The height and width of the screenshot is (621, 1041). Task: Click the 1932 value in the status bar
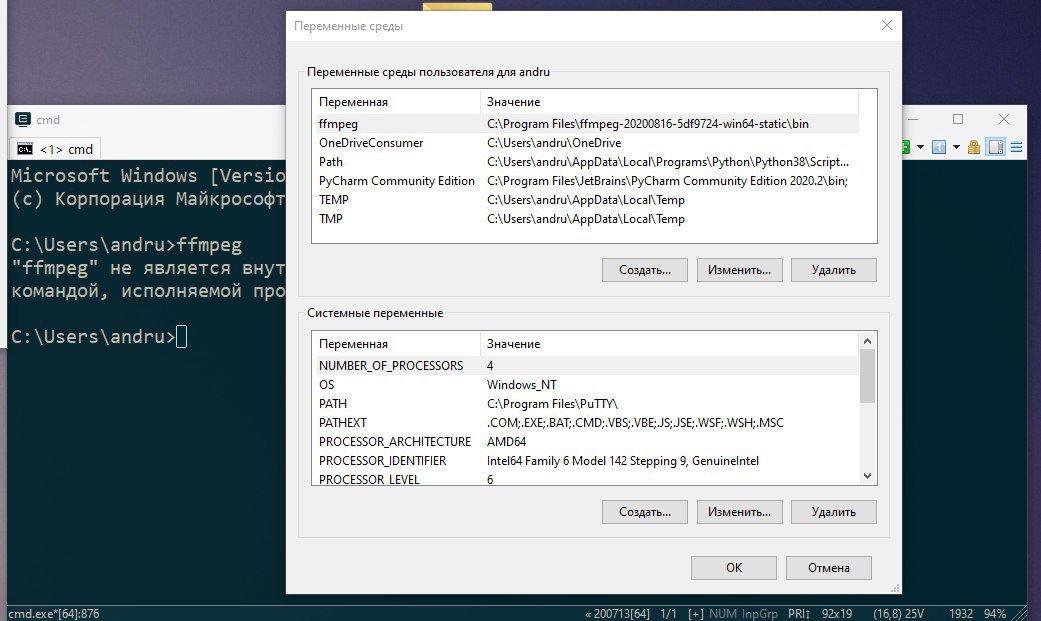click(x=961, y=614)
